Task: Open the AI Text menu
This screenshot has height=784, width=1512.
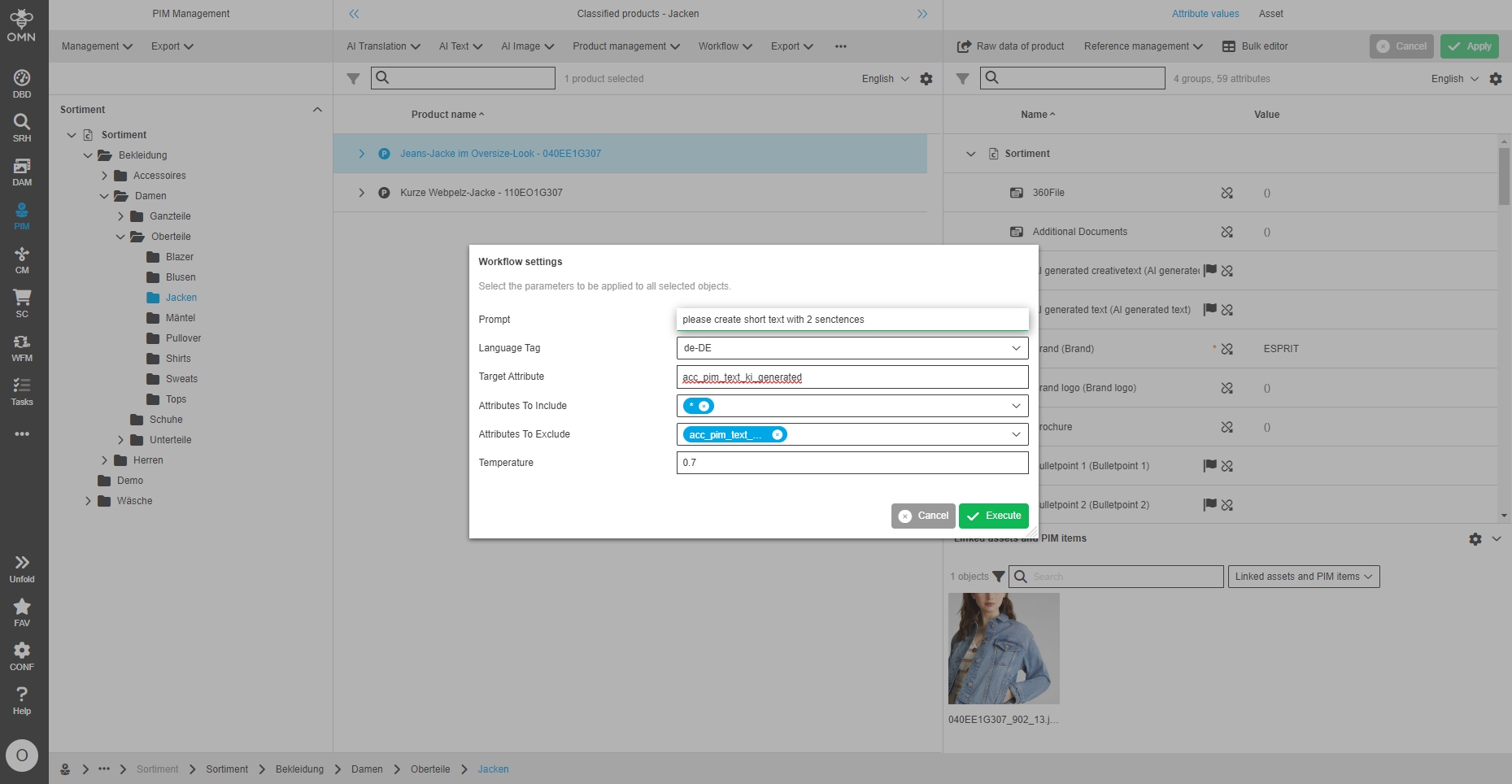Action: pyautogui.click(x=460, y=46)
